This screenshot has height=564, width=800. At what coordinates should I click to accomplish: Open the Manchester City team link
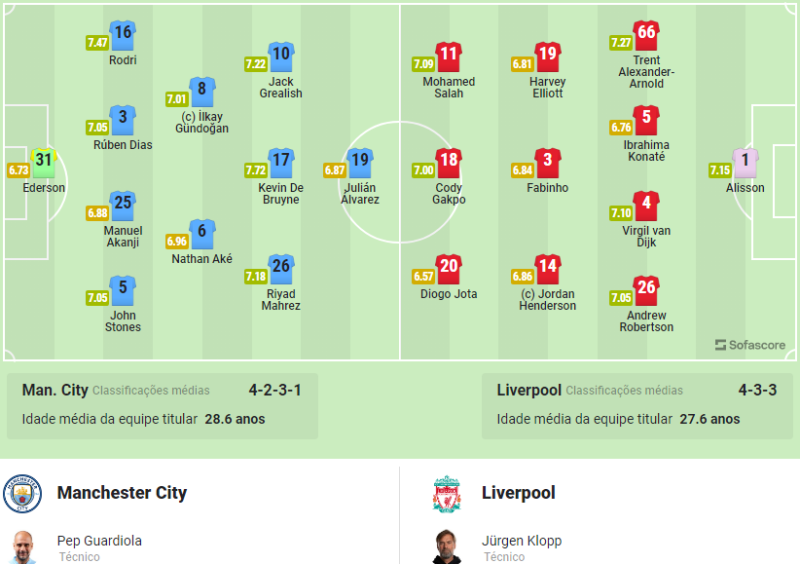122,493
